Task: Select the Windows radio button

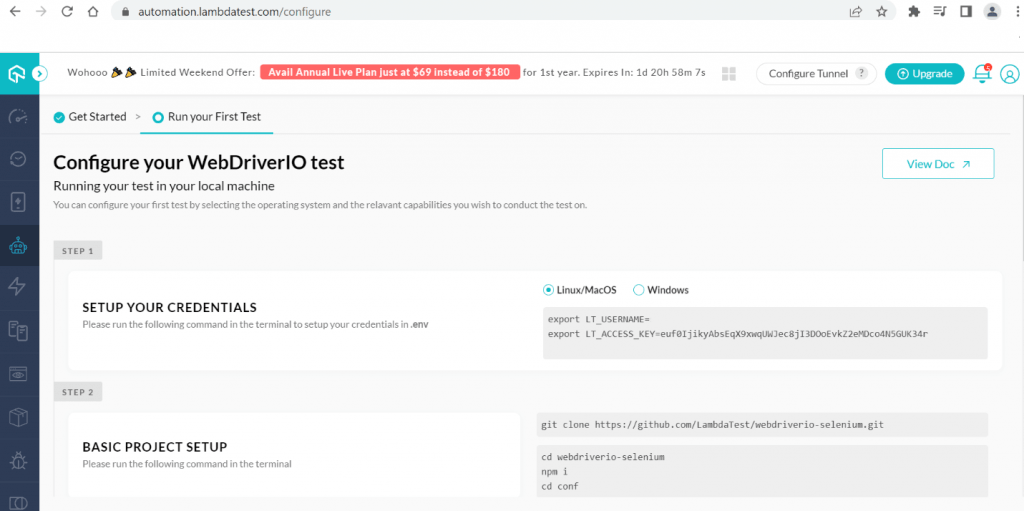Action: 639,290
